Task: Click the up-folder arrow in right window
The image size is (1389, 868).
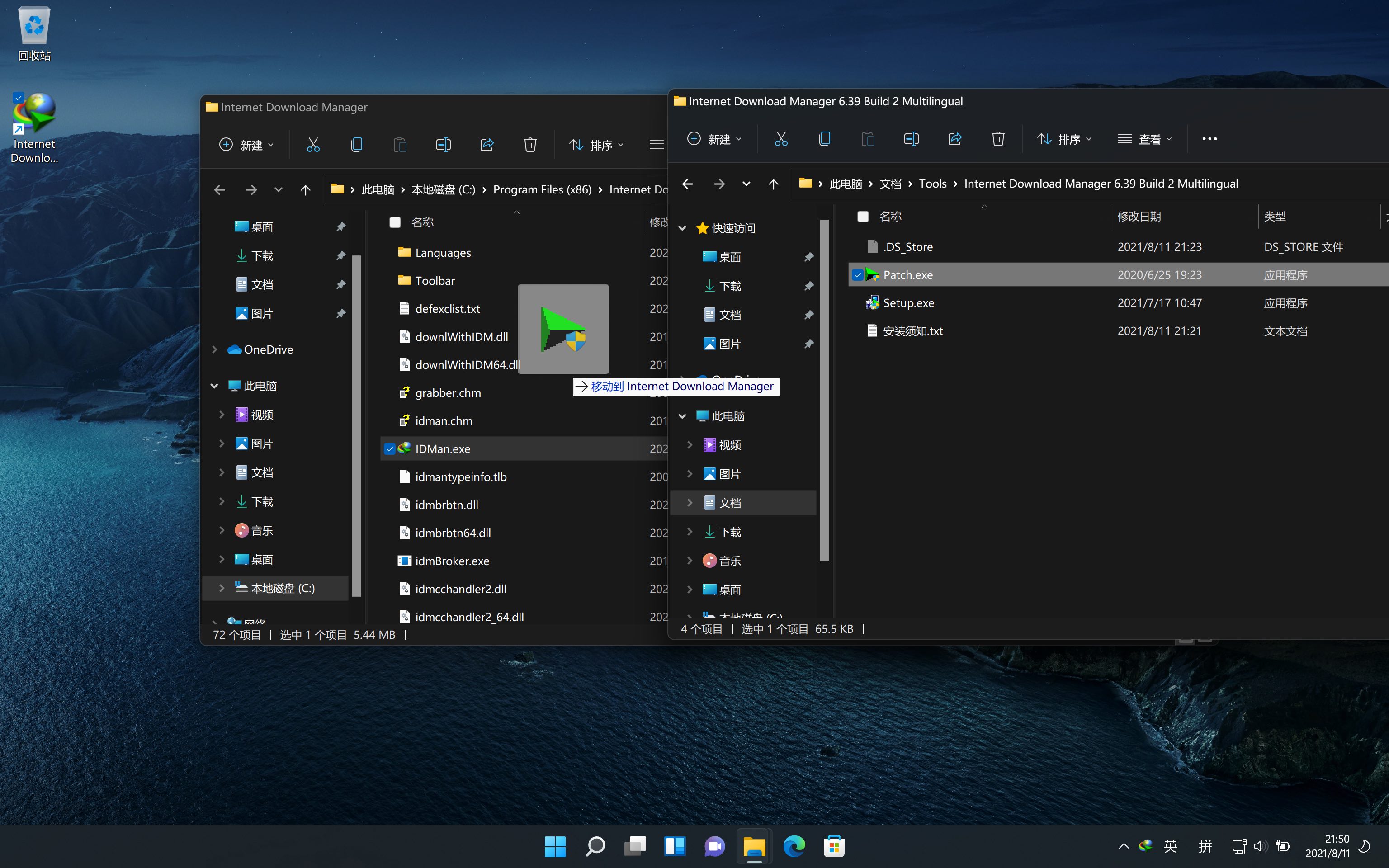Action: [x=773, y=184]
